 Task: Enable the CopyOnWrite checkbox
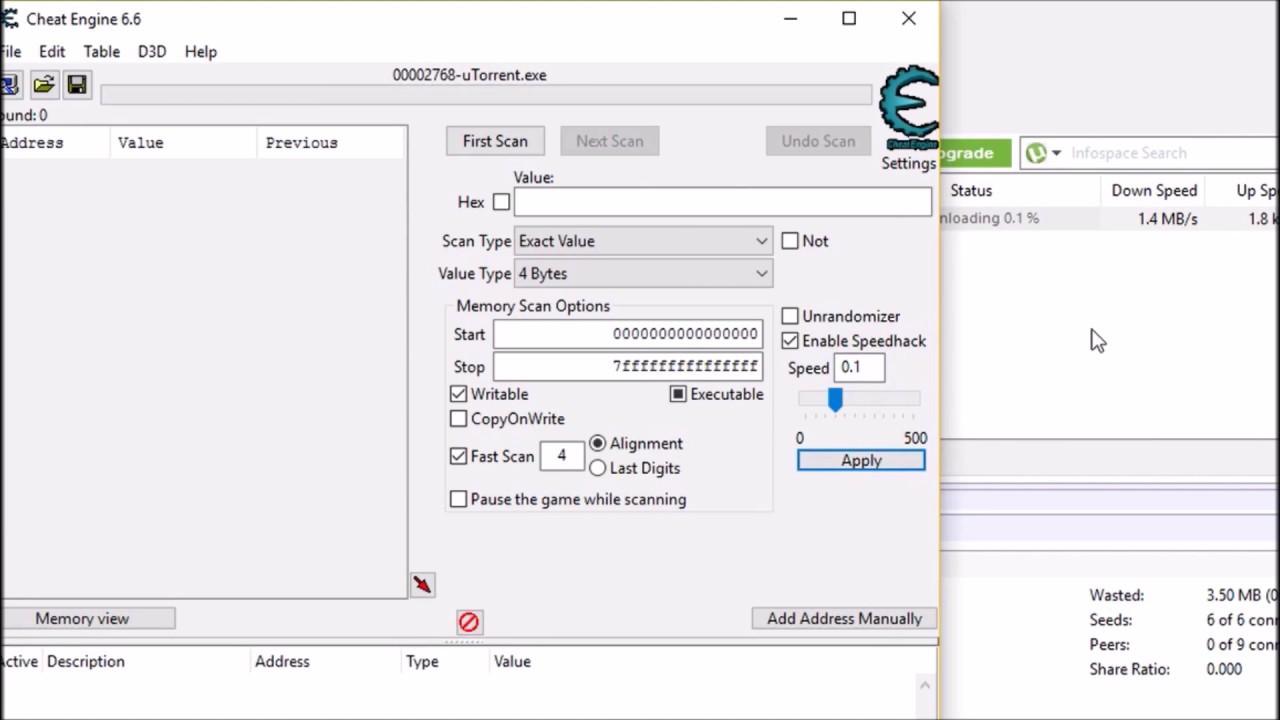coord(458,419)
